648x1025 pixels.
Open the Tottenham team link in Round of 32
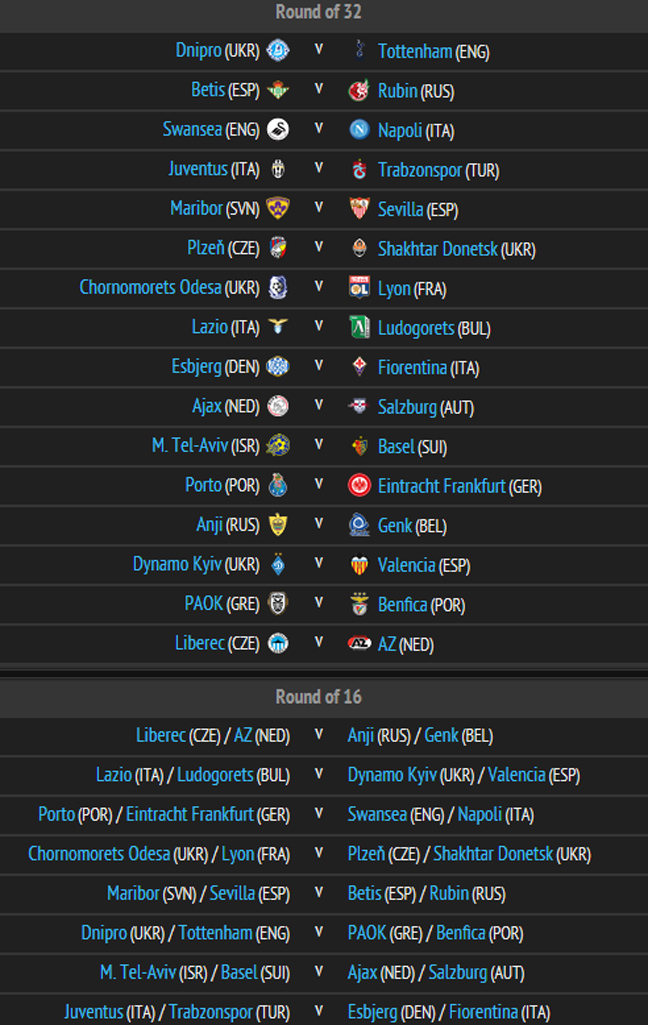pyautogui.click(x=414, y=51)
